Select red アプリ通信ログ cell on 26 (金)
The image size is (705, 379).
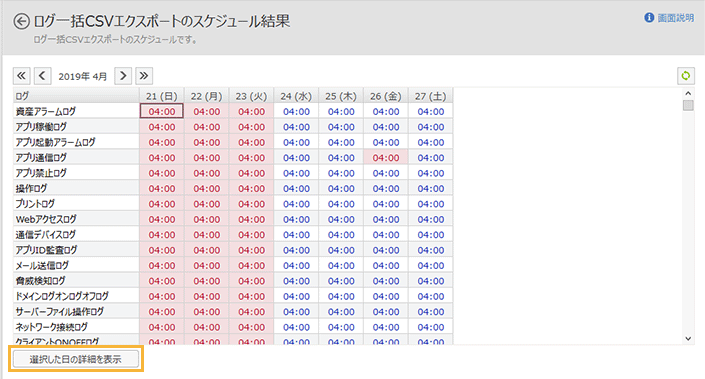[x=386, y=158]
